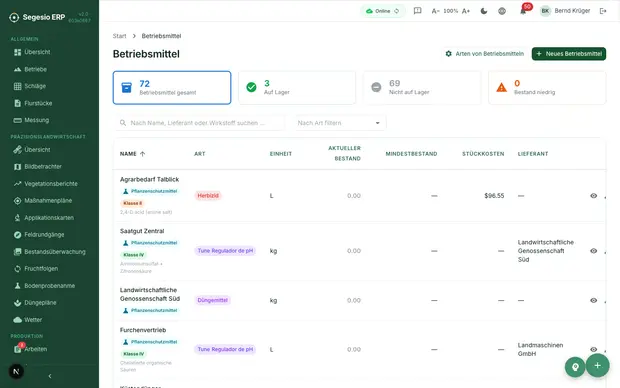Click the Segesio ERP logo icon

14,17
